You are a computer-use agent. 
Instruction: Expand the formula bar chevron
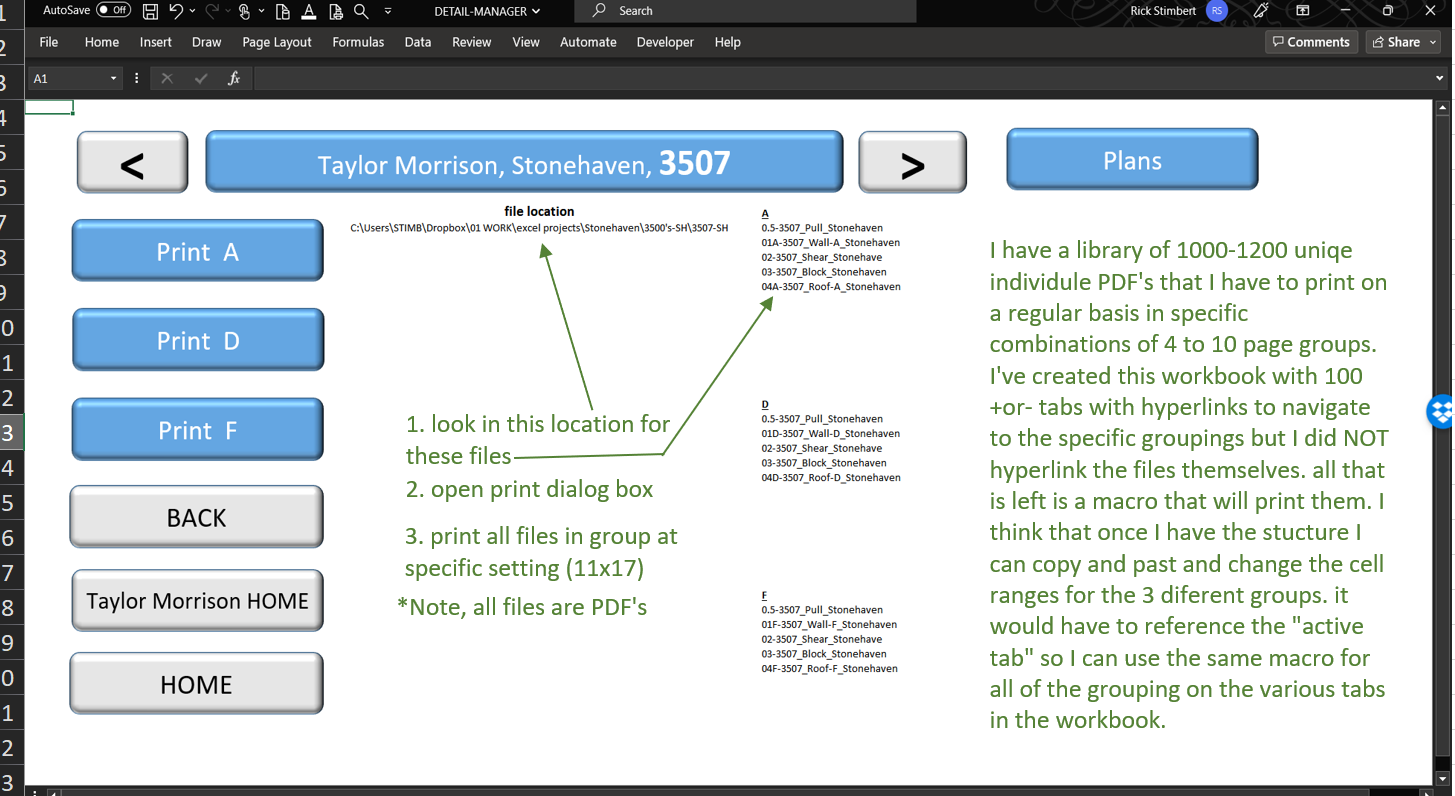(x=1440, y=78)
